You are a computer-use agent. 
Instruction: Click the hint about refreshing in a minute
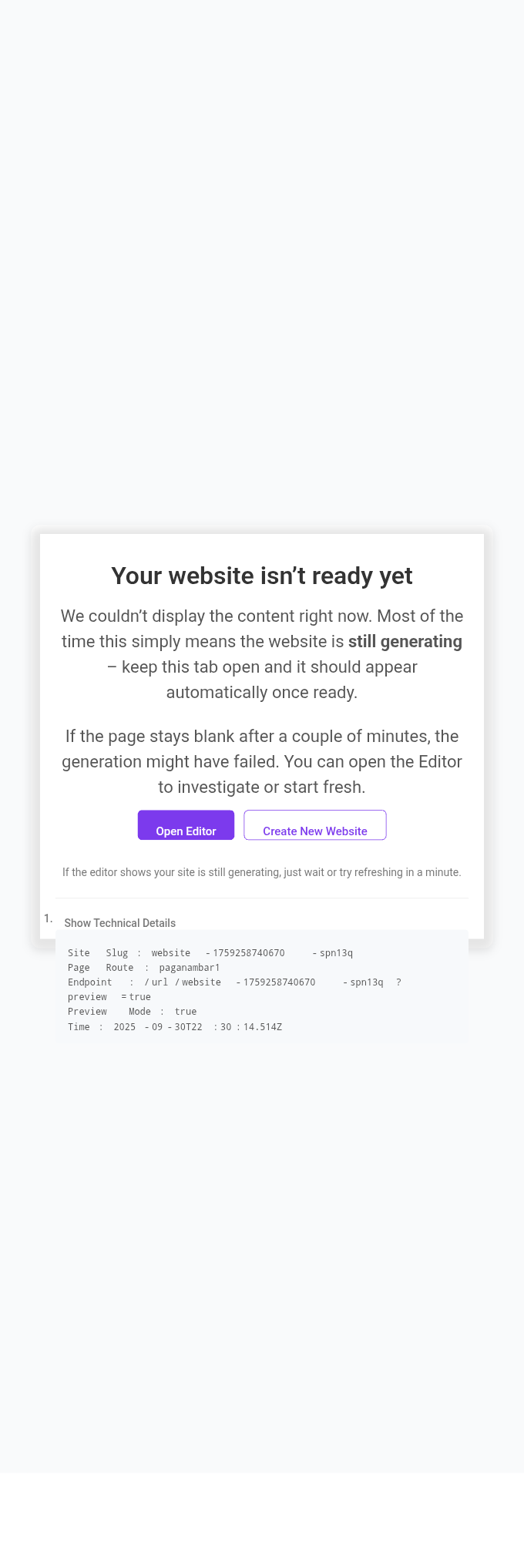click(262, 872)
